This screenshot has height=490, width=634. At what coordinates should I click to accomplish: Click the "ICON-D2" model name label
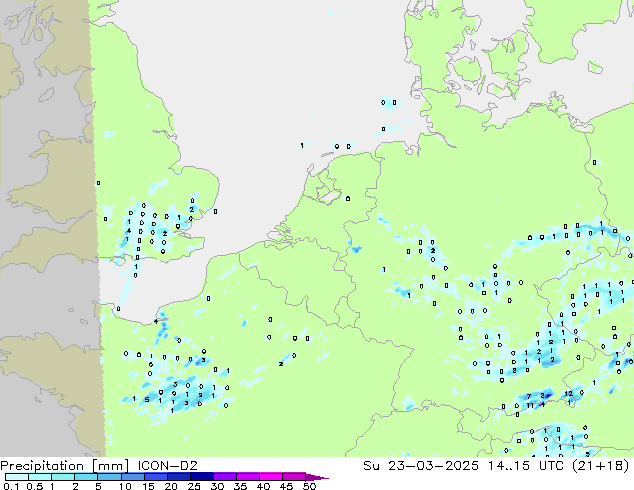[167, 466]
